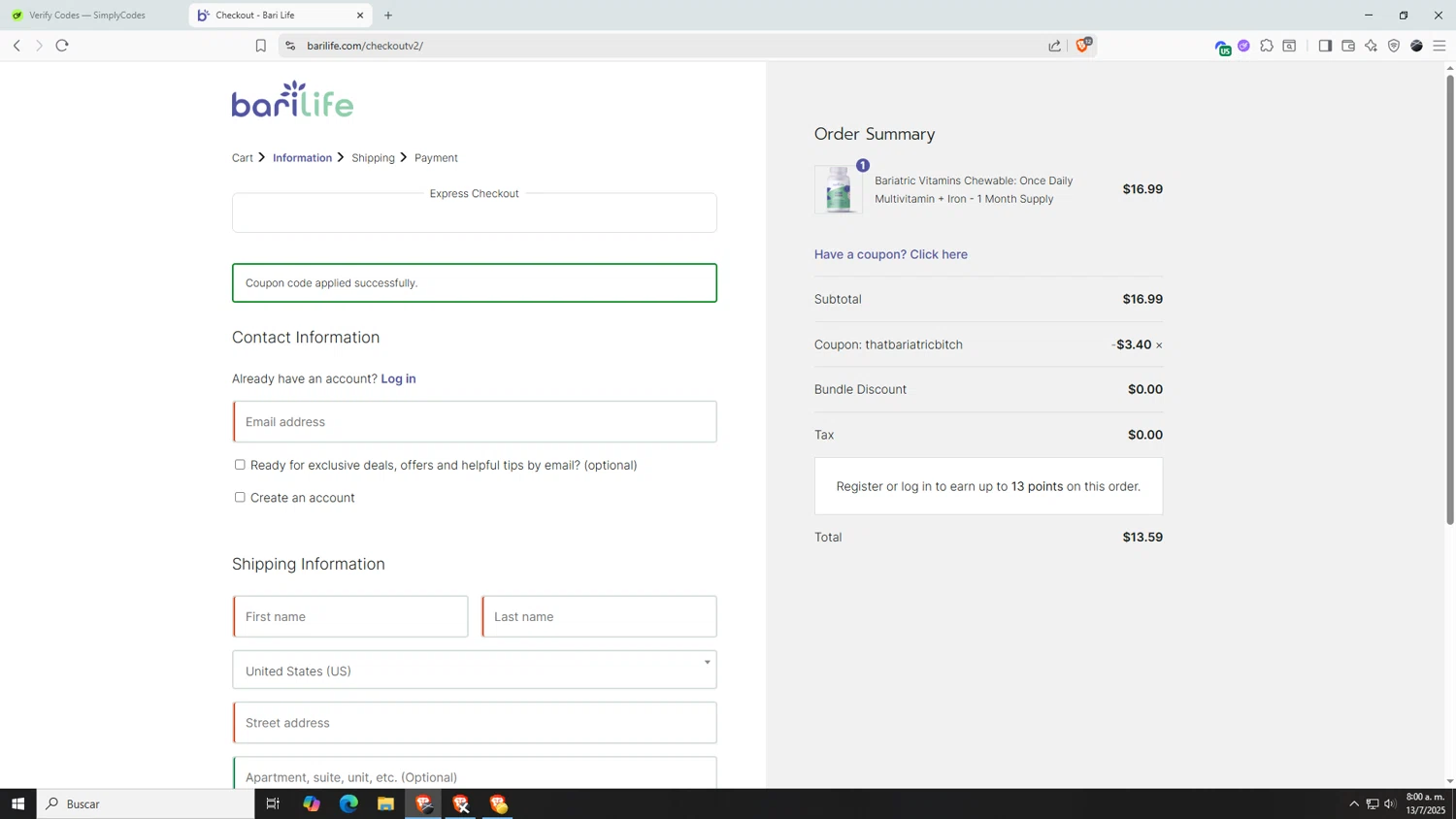This screenshot has height=819, width=1456.
Task: Click the Bari Life logo
Action: pyautogui.click(x=292, y=99)
